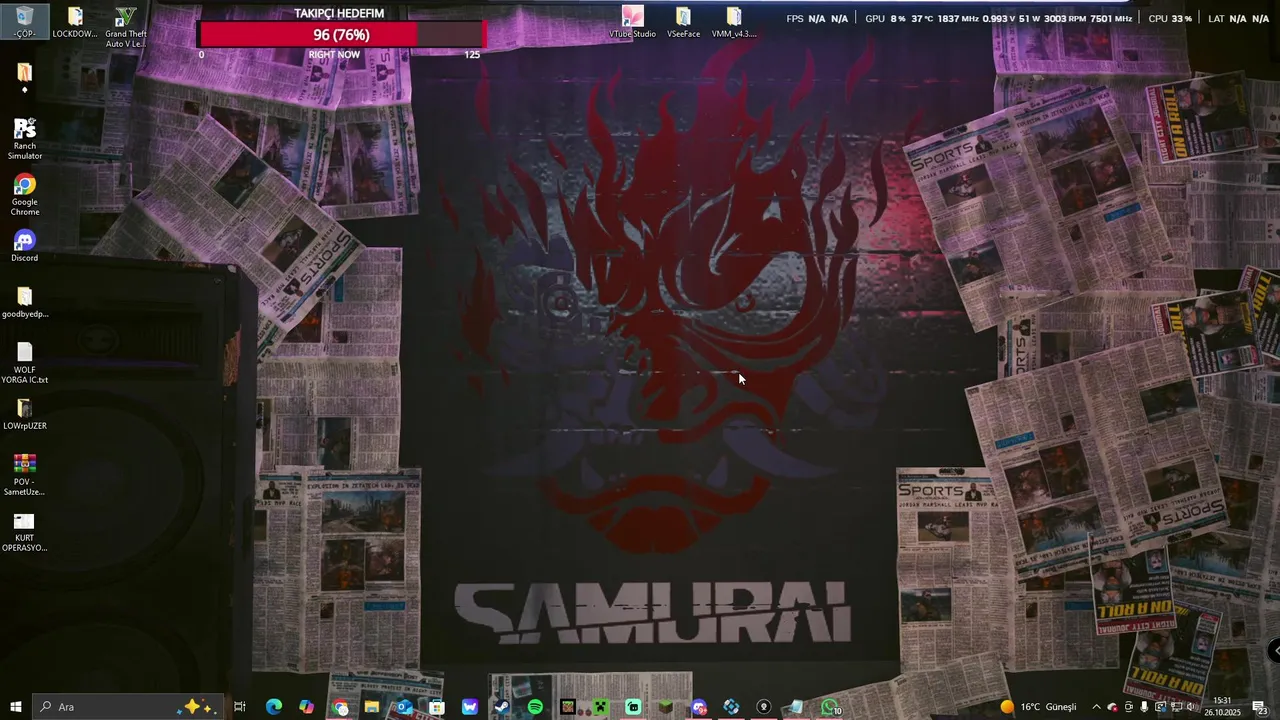Select the WOLF YORGA IC.txt file
This screenshot has width=1280, height=720.
(x=25, y=363)
